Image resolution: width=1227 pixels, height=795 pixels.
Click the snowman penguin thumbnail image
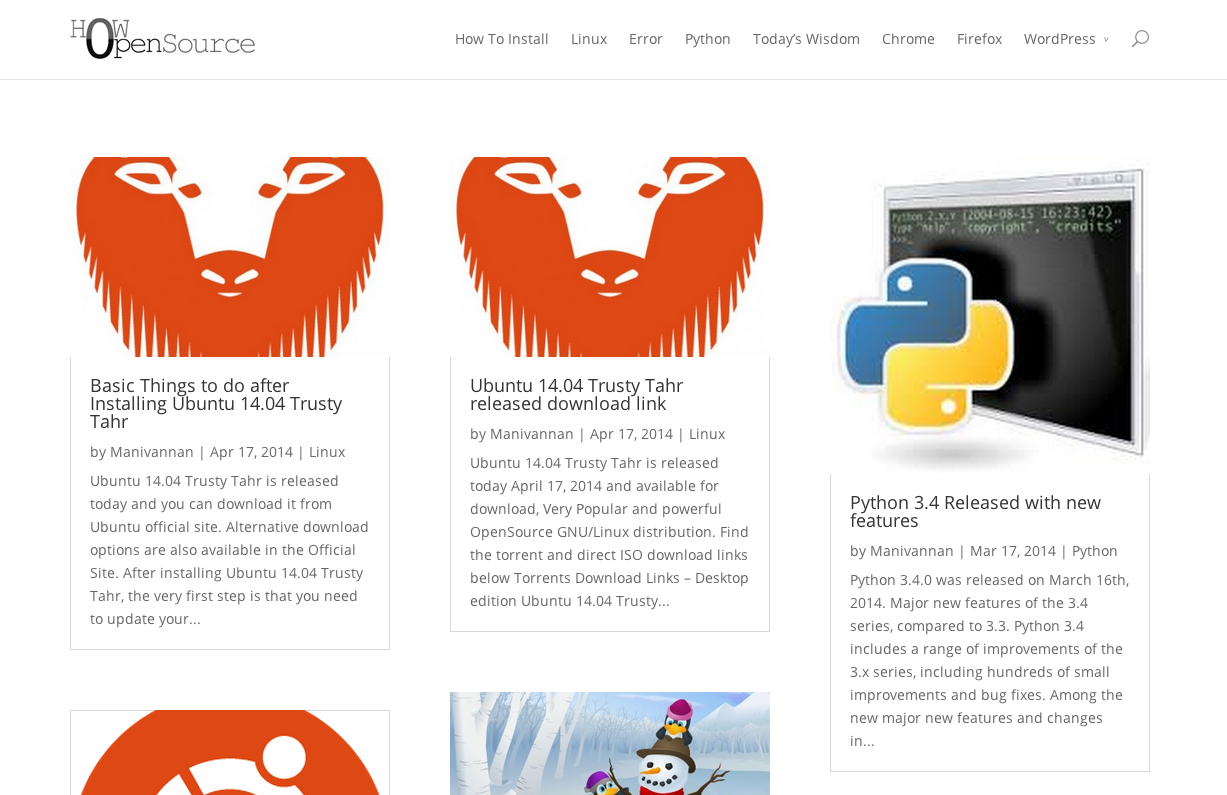[610, 743]
